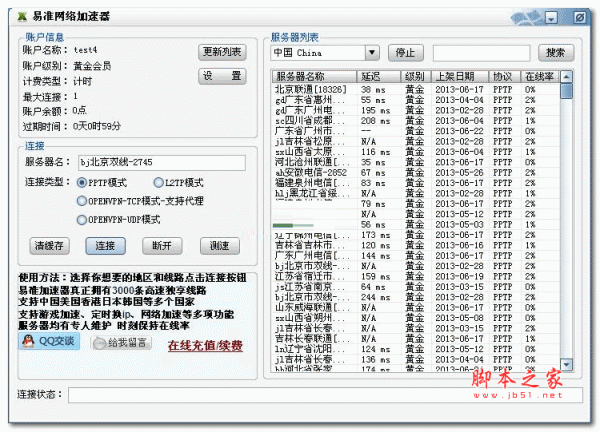Sort by 级别 column header

415,77
